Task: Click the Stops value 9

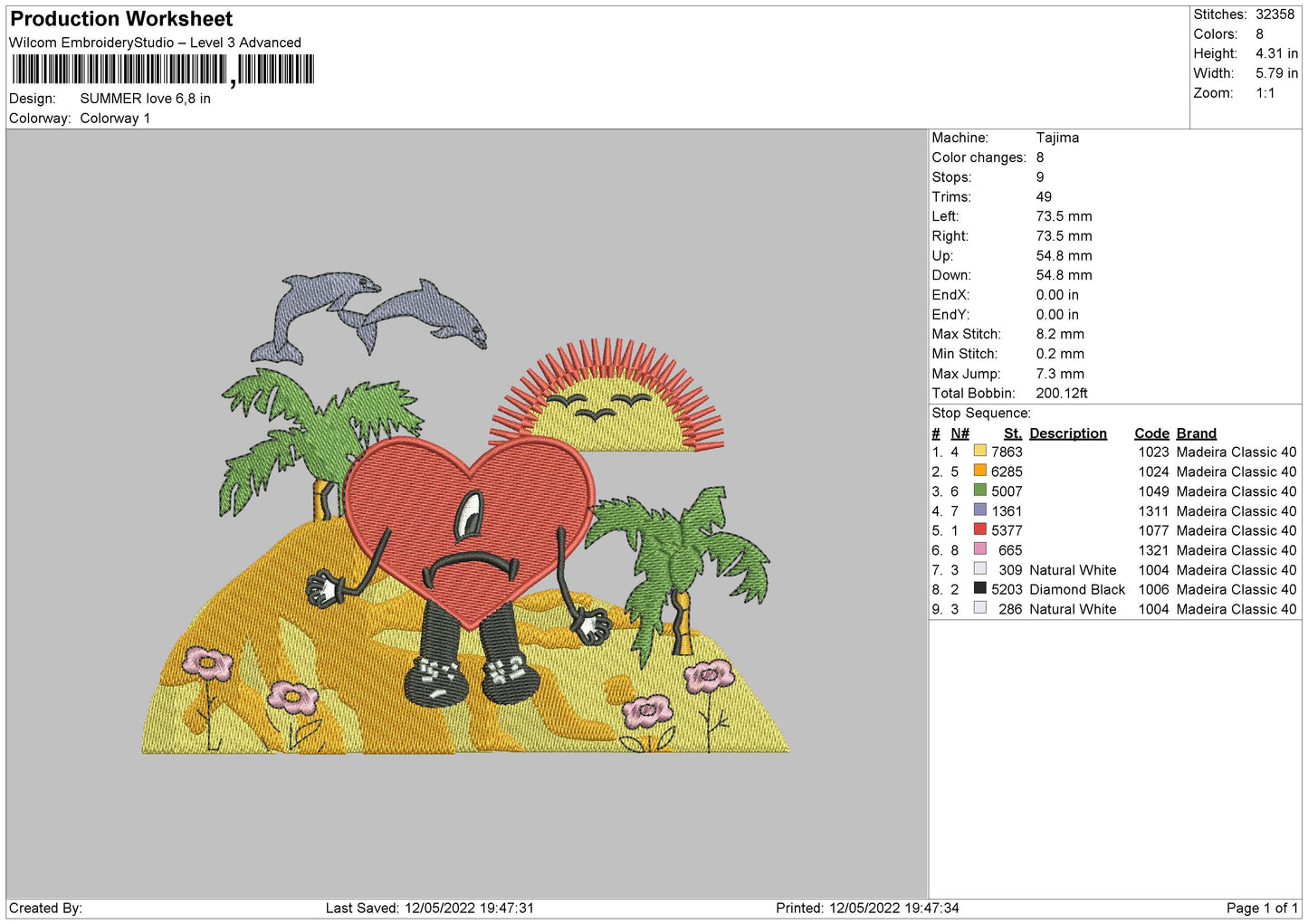Action: 1040,177
